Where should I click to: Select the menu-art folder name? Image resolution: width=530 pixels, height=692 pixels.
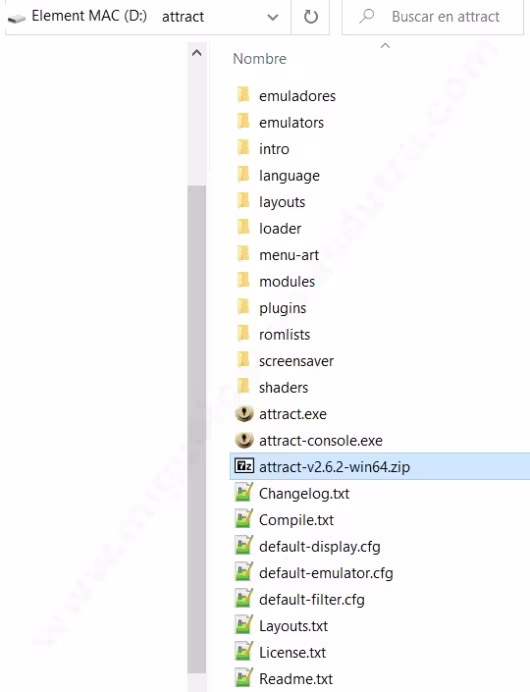289,255
